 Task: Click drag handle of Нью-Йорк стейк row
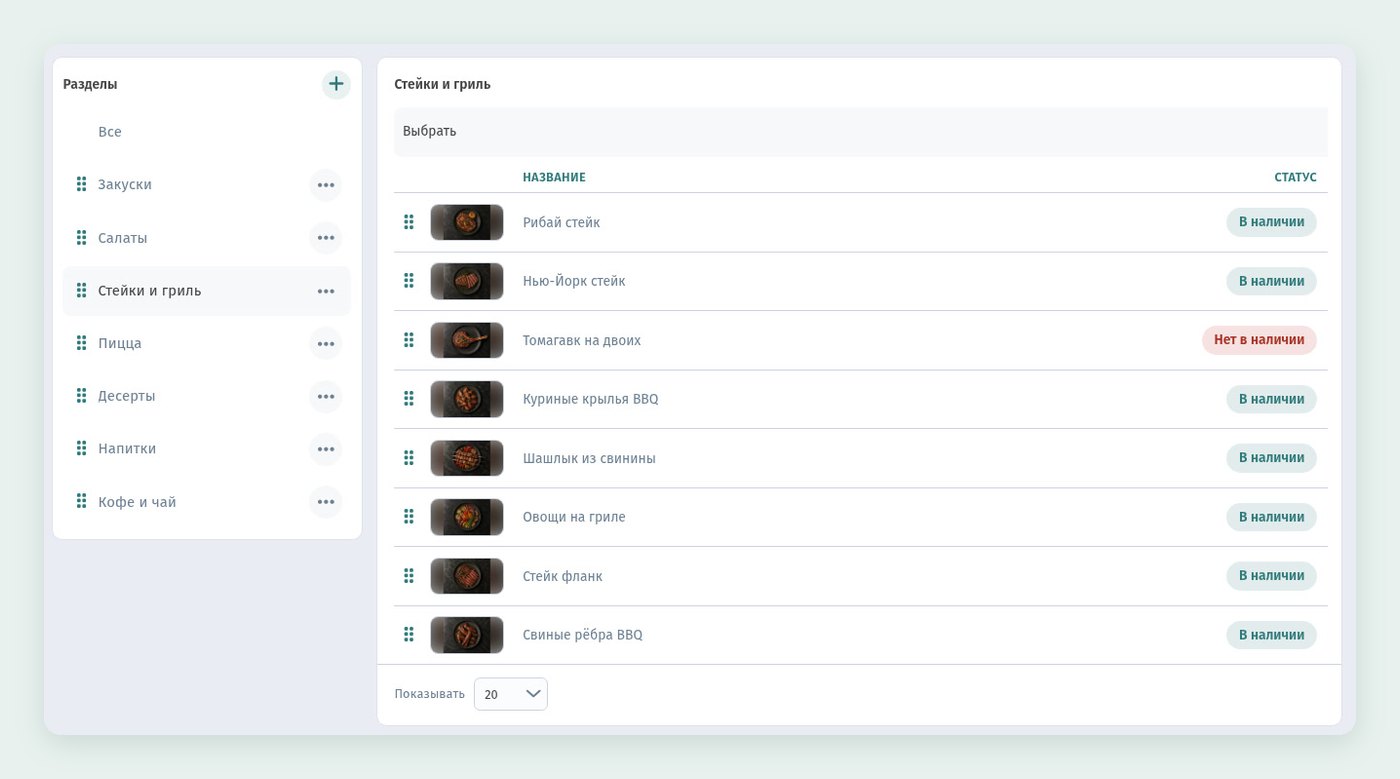[408, 281]
